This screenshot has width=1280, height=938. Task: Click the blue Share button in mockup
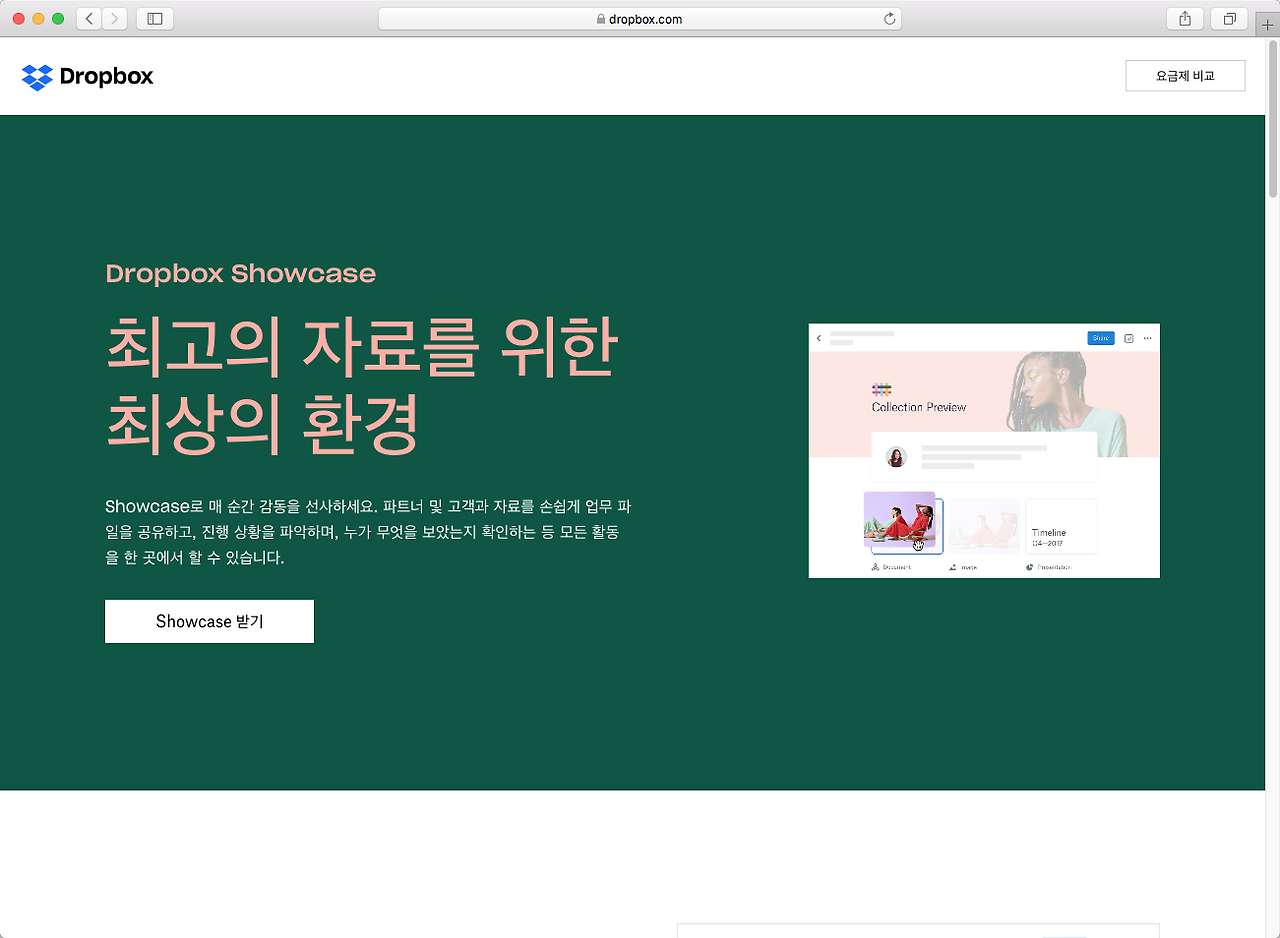coord(1100,338)
